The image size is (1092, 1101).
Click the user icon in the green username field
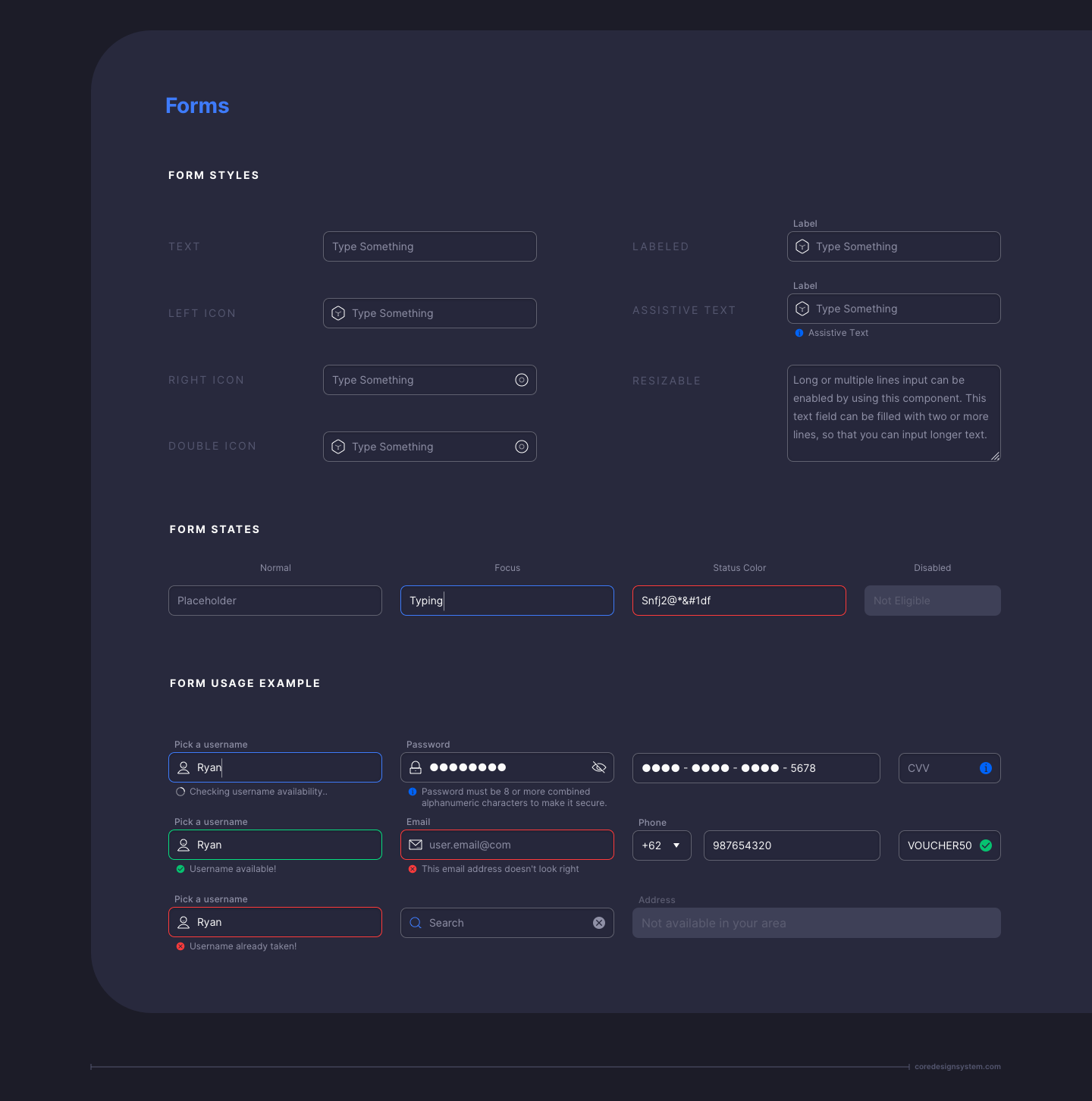coord(184,845)
